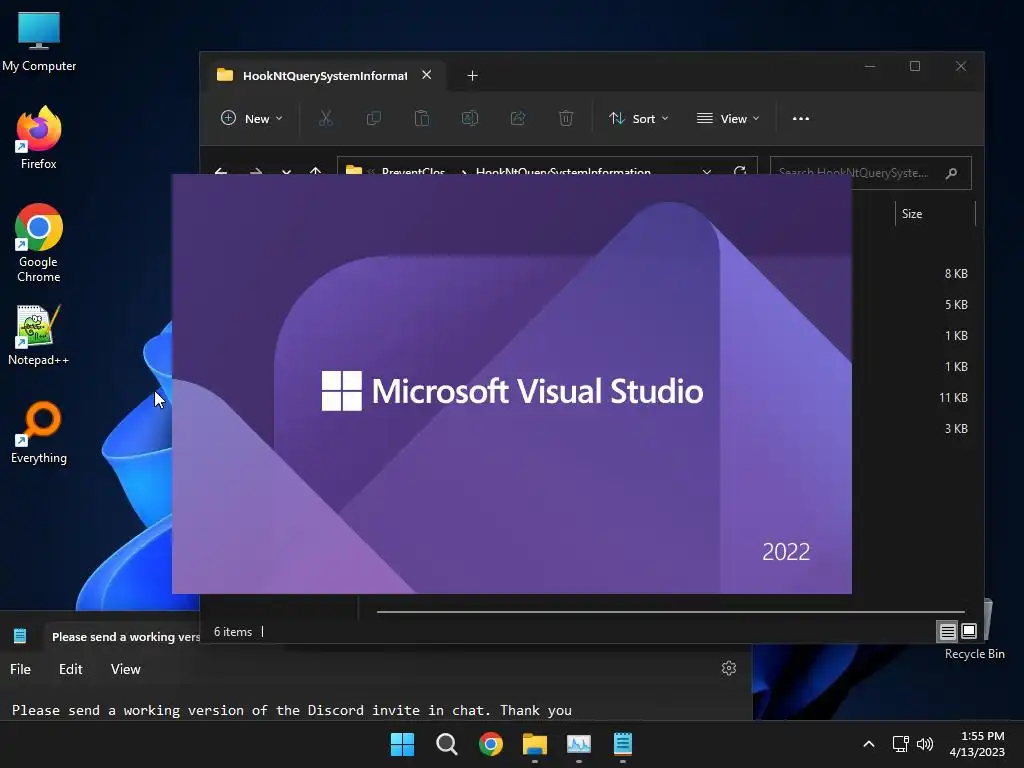Open the Google Chrome desktop shortcut
This screenshot has height=768, width=1024.
39,243
